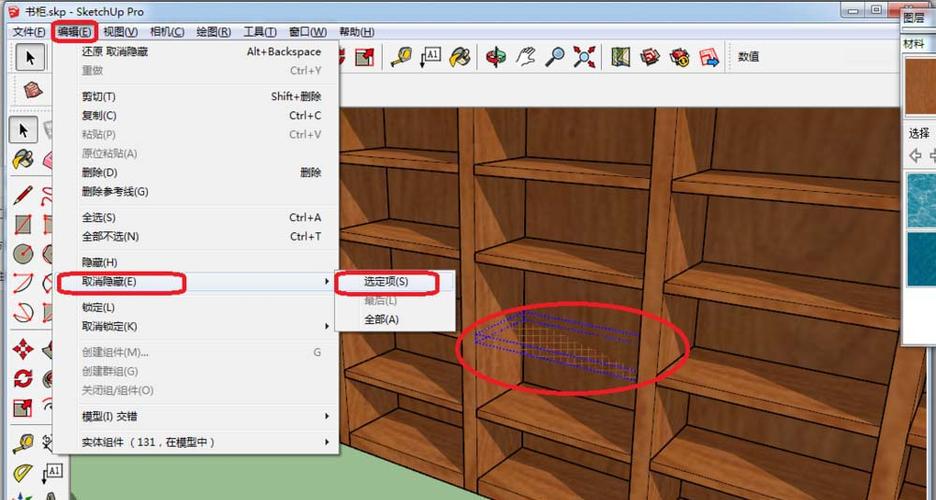Pick the Paint Bucket in left toolbar
This screenshot has width=936, height=500.
[23, 159]
